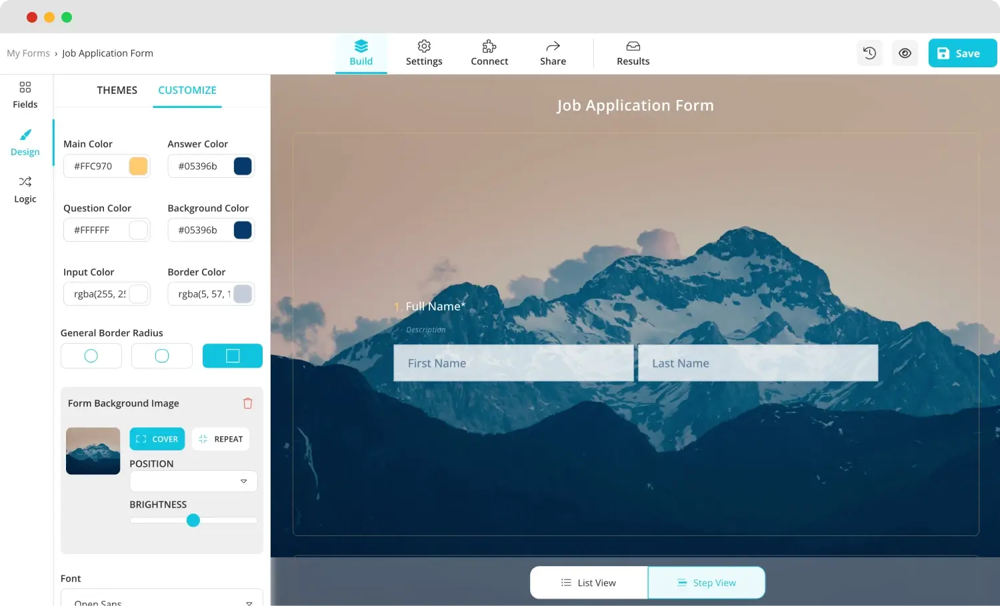The width and height of the screenshot is (1000, 606).
Task: Open the Font dropdown
Action: 162,600
